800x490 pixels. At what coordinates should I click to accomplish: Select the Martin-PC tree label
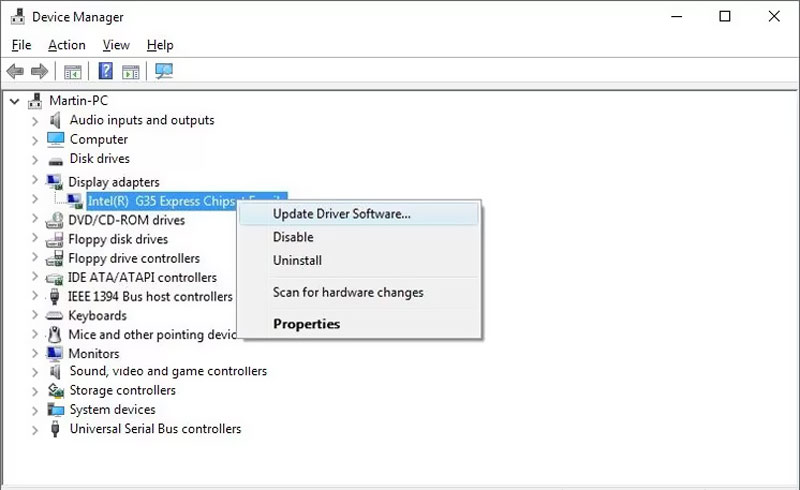pos(79,101)
